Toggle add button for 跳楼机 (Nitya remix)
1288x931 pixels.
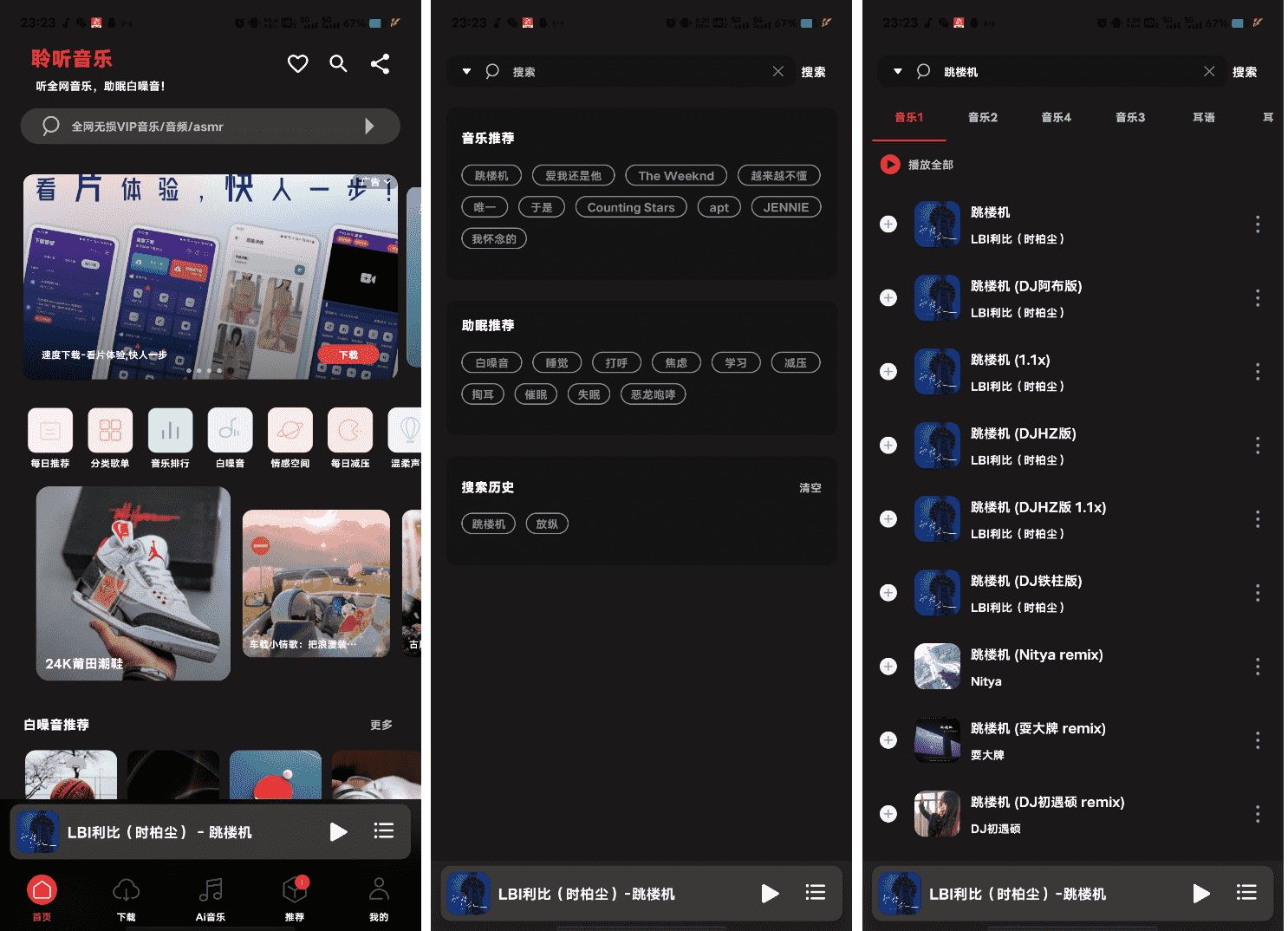tap(888, 667)
